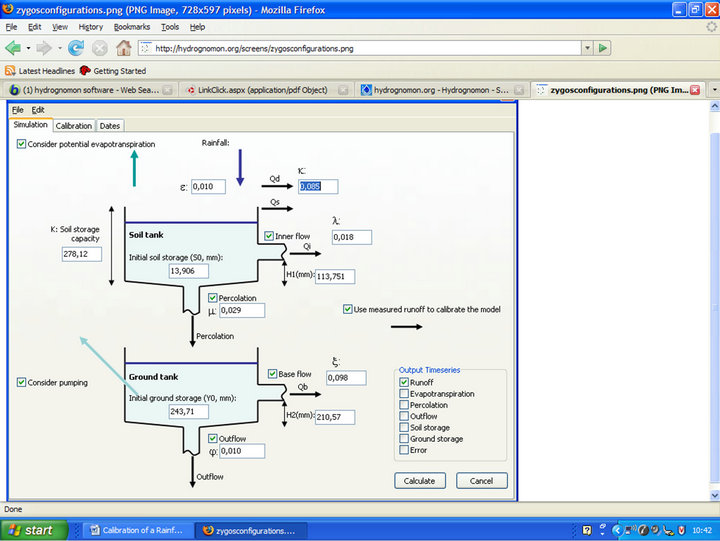
Task: Uncheck the Inner flow checkbox
Action: (x=269, y=236)
